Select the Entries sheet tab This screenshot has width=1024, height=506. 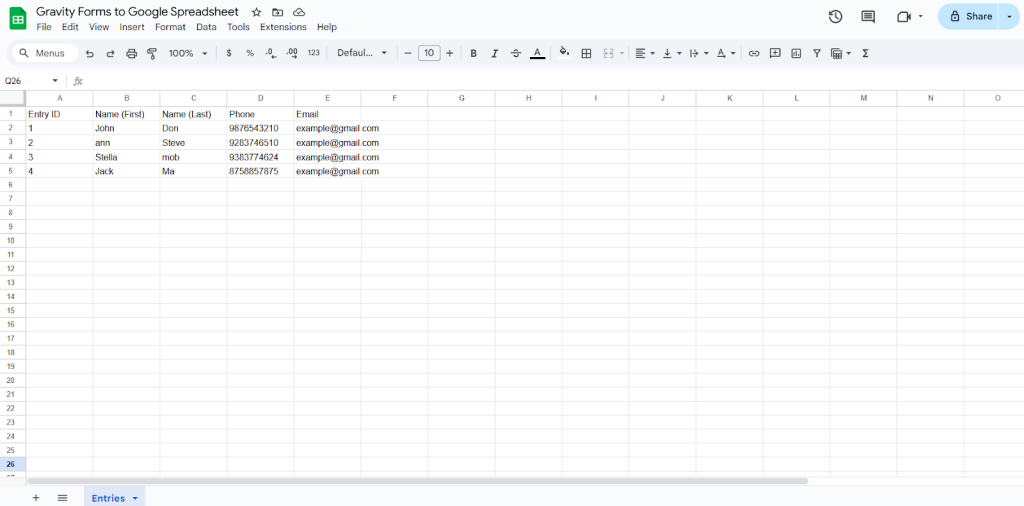[x=114, y=498]
